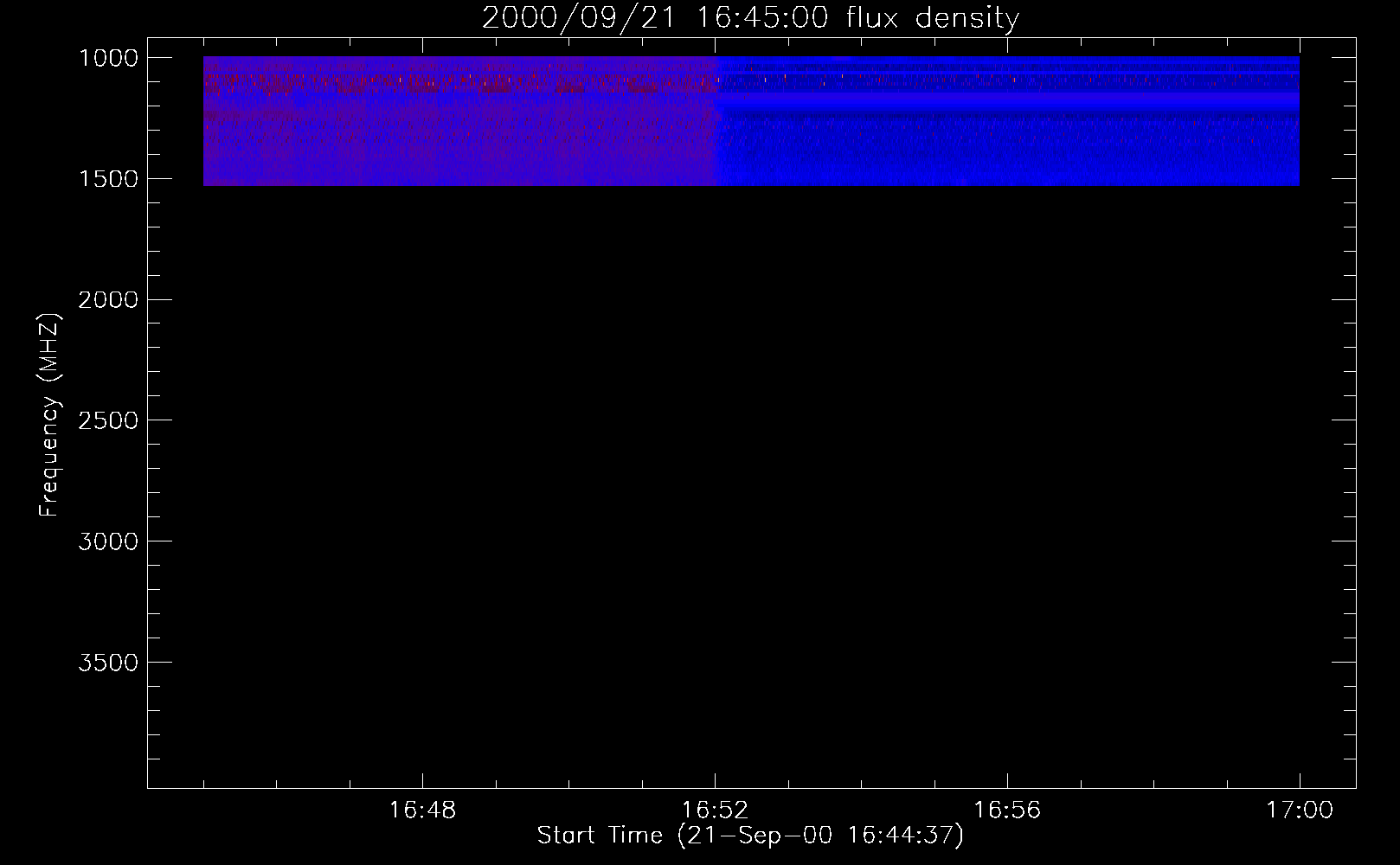This screenshot has height=865, width=1400.
Task: Click the 16:48 time tick label
Action: 422,811
